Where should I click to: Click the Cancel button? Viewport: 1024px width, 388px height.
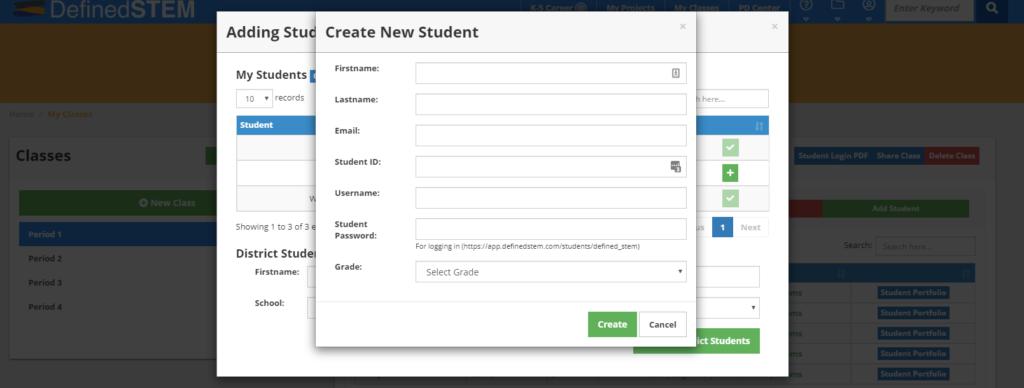tap(662, 324)
